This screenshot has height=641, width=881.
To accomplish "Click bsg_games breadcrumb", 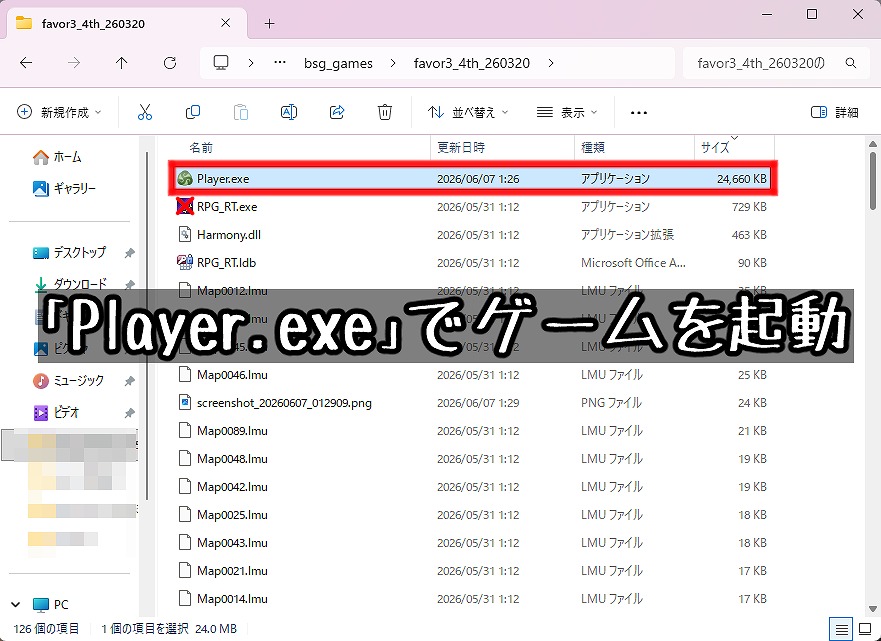I will click(338, 63).
